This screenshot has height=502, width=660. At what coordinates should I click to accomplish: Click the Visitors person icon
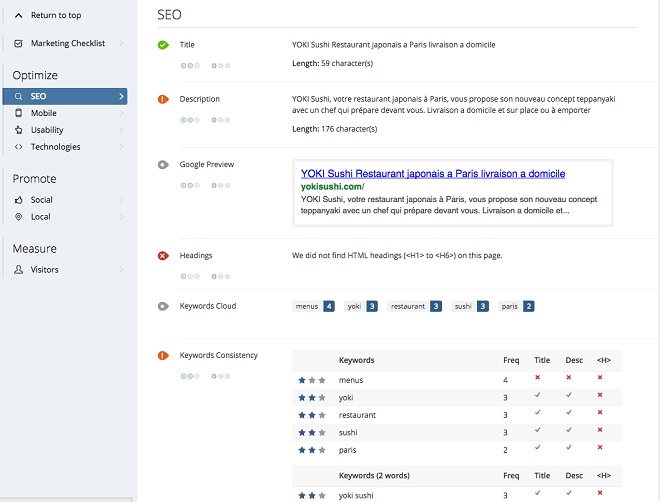[x=19, y=269]
